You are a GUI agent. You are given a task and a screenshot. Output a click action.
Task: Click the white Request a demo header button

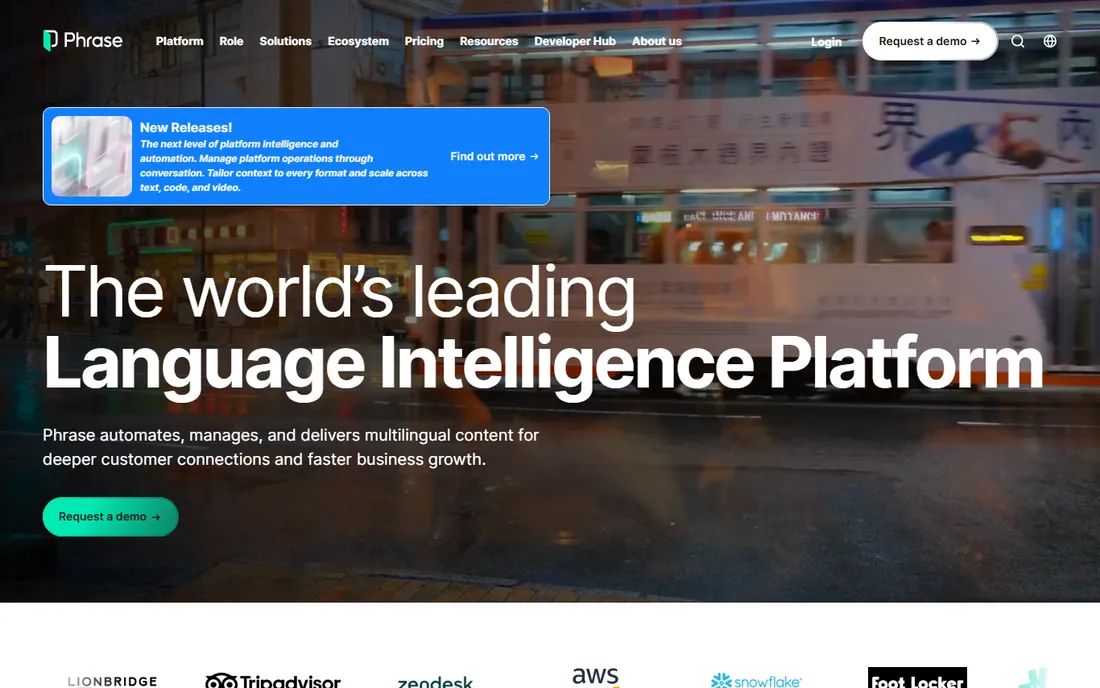click(930, 41)
